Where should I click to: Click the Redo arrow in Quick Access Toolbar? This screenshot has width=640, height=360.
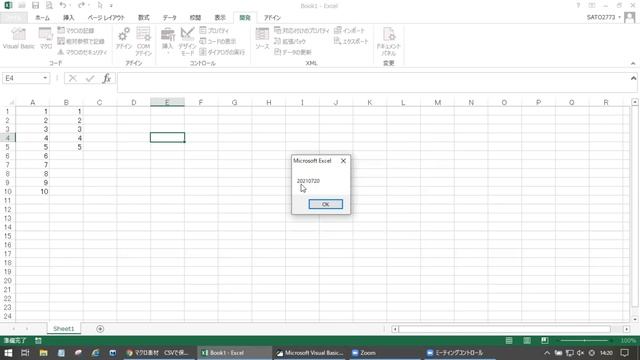point(81,5)
